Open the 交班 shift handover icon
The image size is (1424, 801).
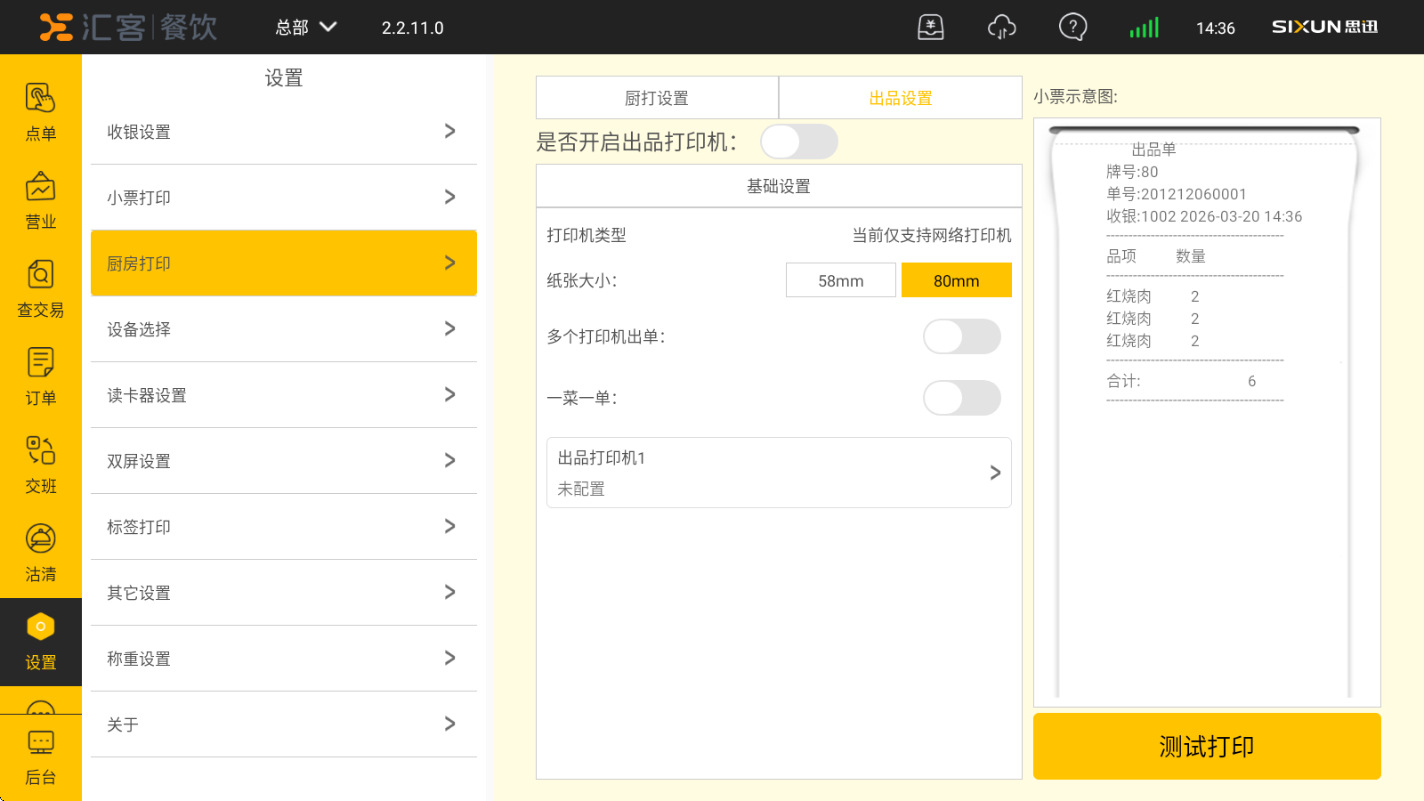(40, 451)
